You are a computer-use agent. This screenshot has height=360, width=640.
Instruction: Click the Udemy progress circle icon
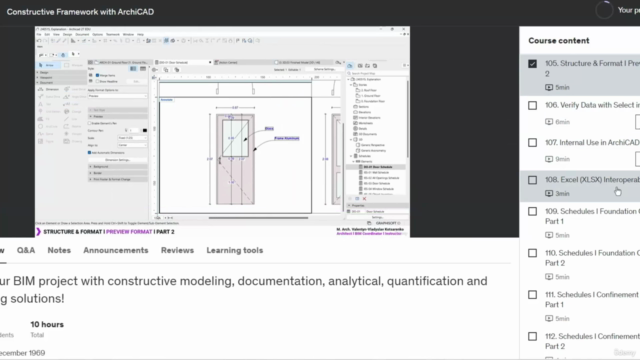pos(604,10)
